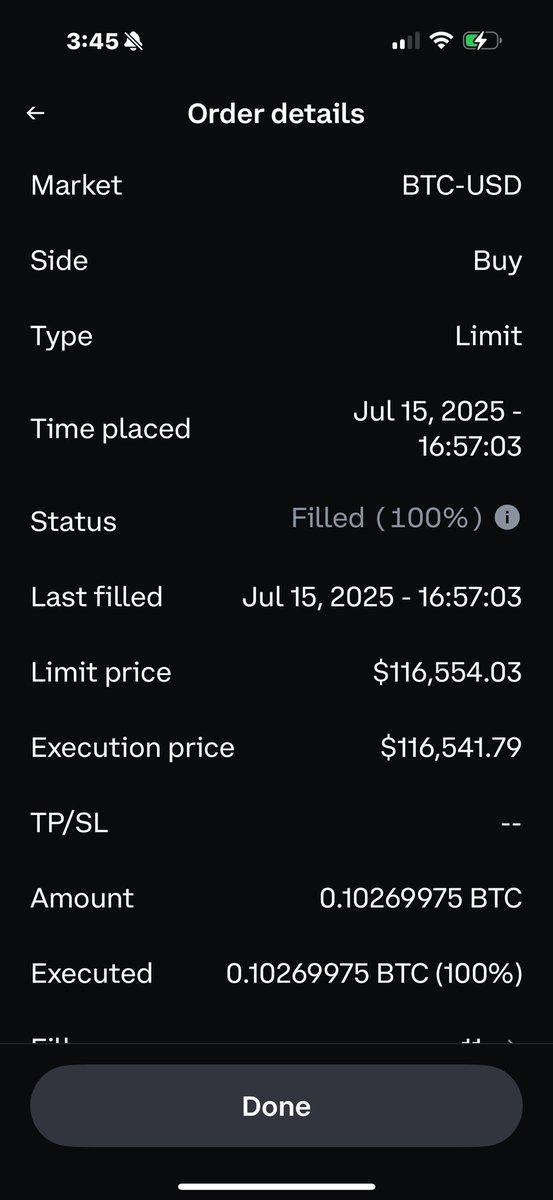Tap the Time placed date value

pyautogui.click(x=438, y=428)
